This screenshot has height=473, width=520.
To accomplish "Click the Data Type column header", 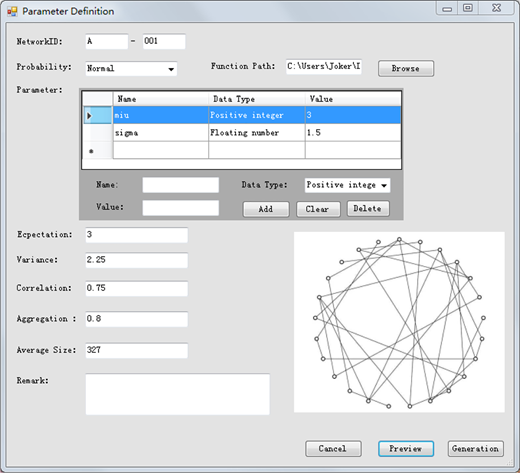I will tap(257, 99).
